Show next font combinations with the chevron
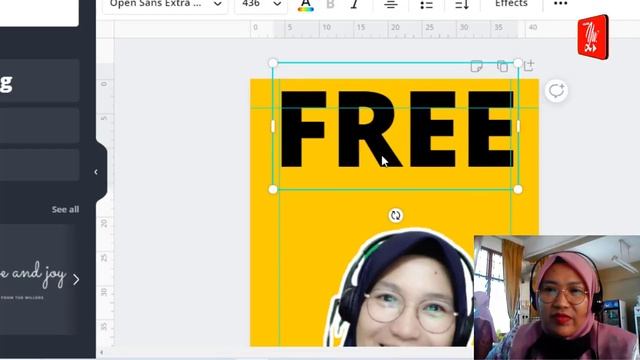 (76, 280)
